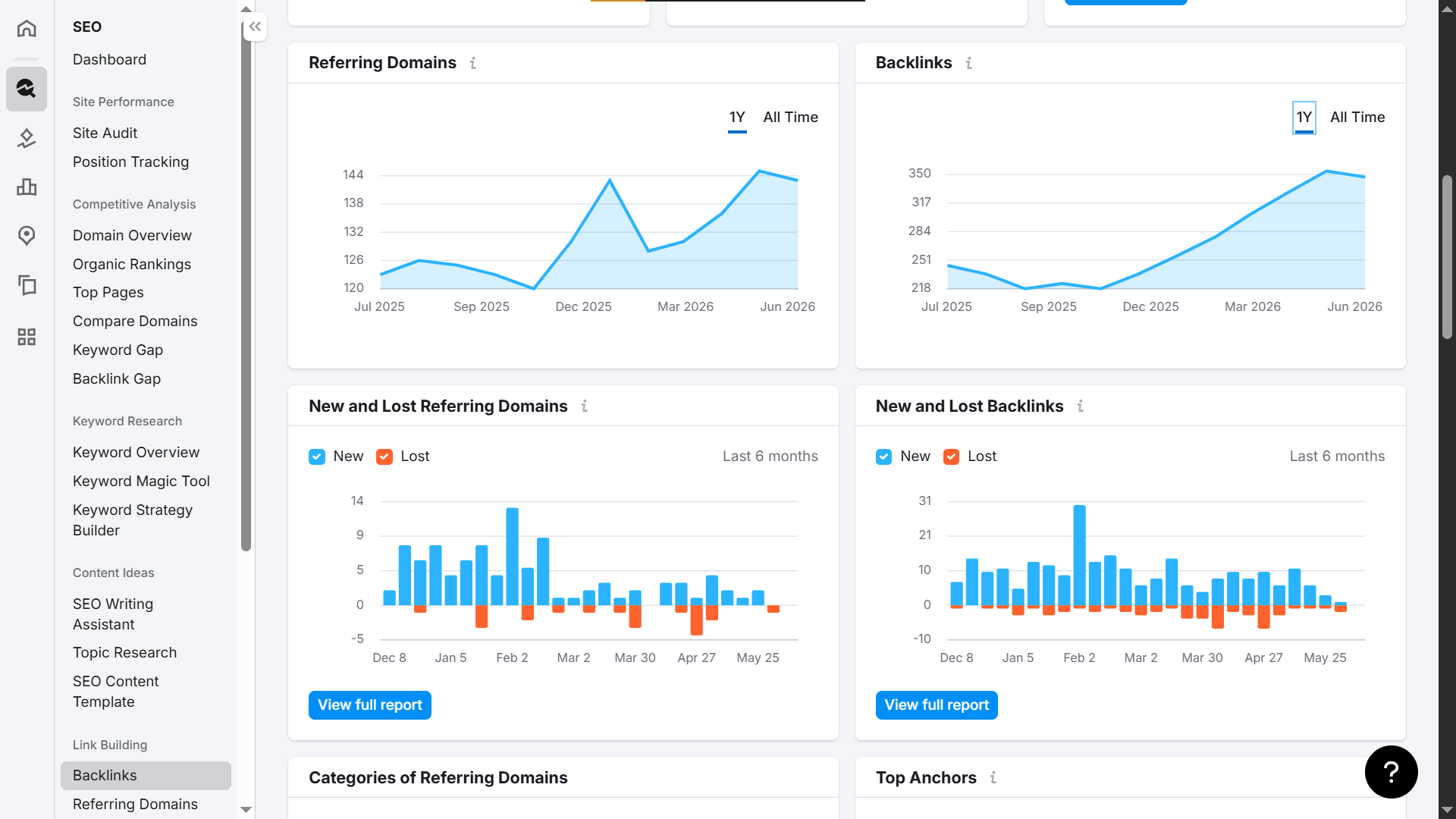
Task: Go to Domain Overview
Action: tap(132, 236)
